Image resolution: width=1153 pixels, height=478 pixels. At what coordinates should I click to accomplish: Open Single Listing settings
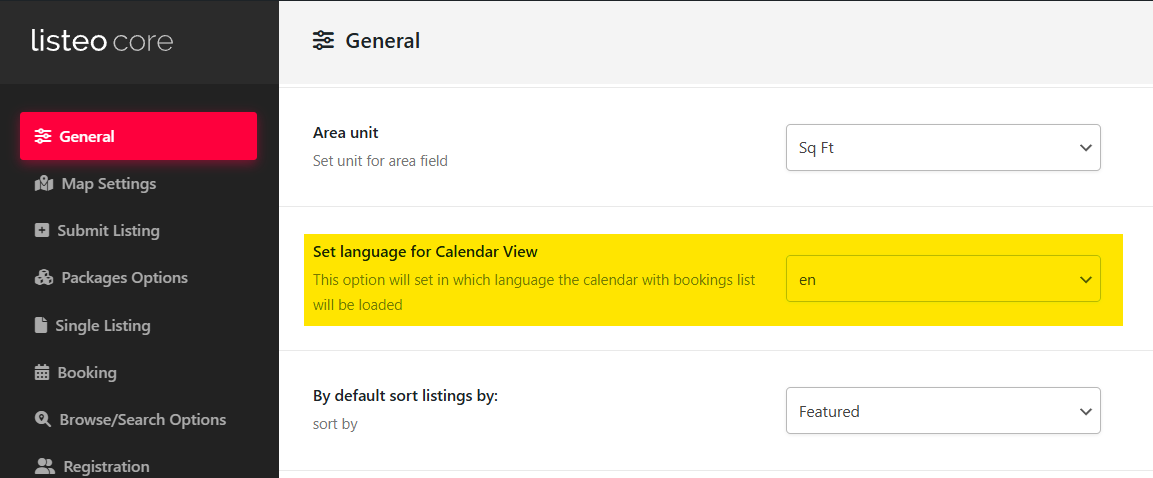(105, 325)
